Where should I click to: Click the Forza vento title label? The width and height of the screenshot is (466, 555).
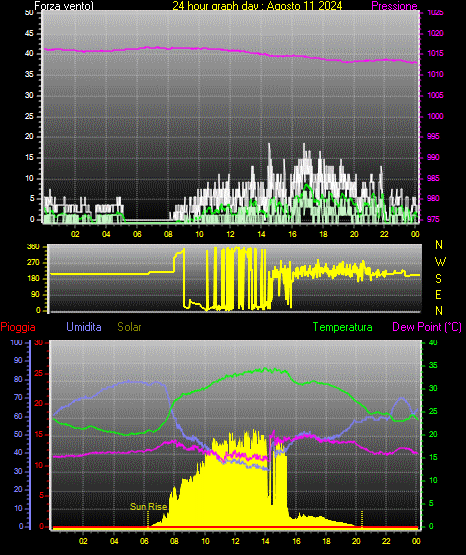64,6
